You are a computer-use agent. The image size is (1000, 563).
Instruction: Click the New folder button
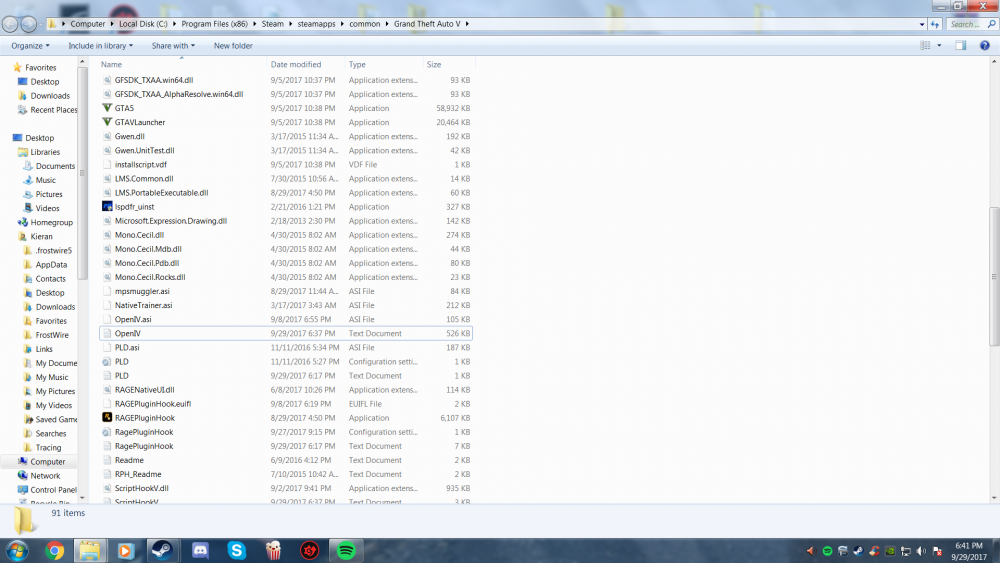[233, 46]
